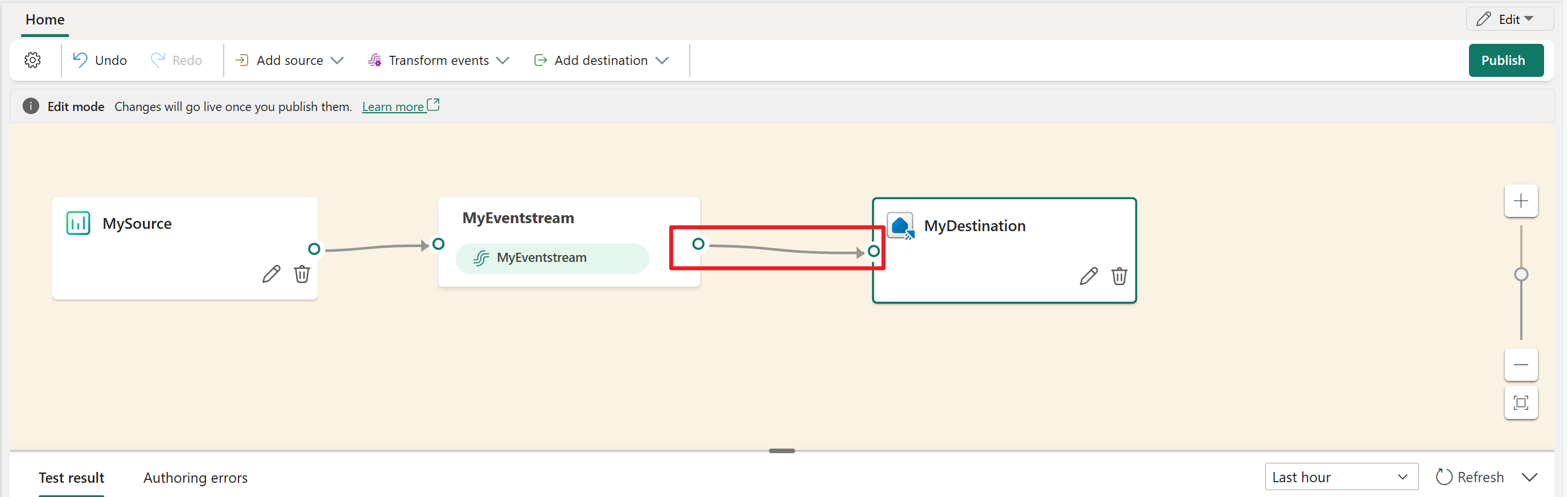Click the canvas zoom slider handle

tap(1521, 275)
